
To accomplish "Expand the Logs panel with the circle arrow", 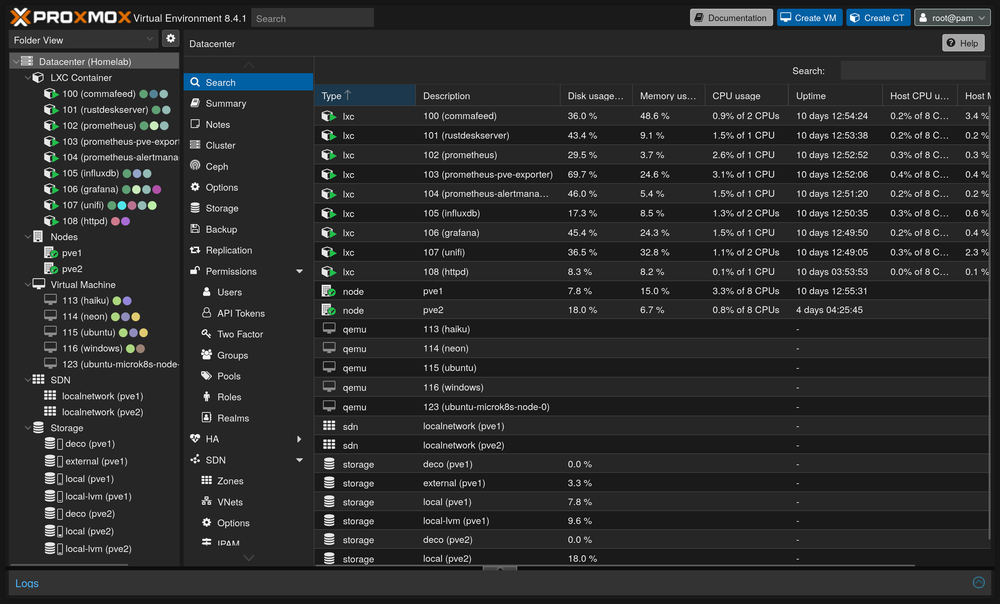I will click(979, 582).
